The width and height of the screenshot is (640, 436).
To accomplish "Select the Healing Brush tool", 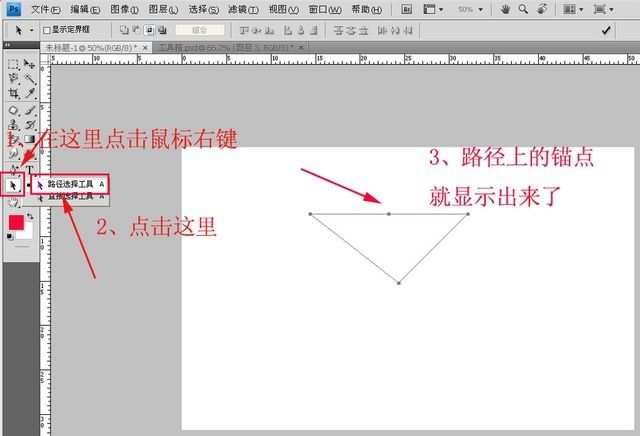I will coord(13,110).
